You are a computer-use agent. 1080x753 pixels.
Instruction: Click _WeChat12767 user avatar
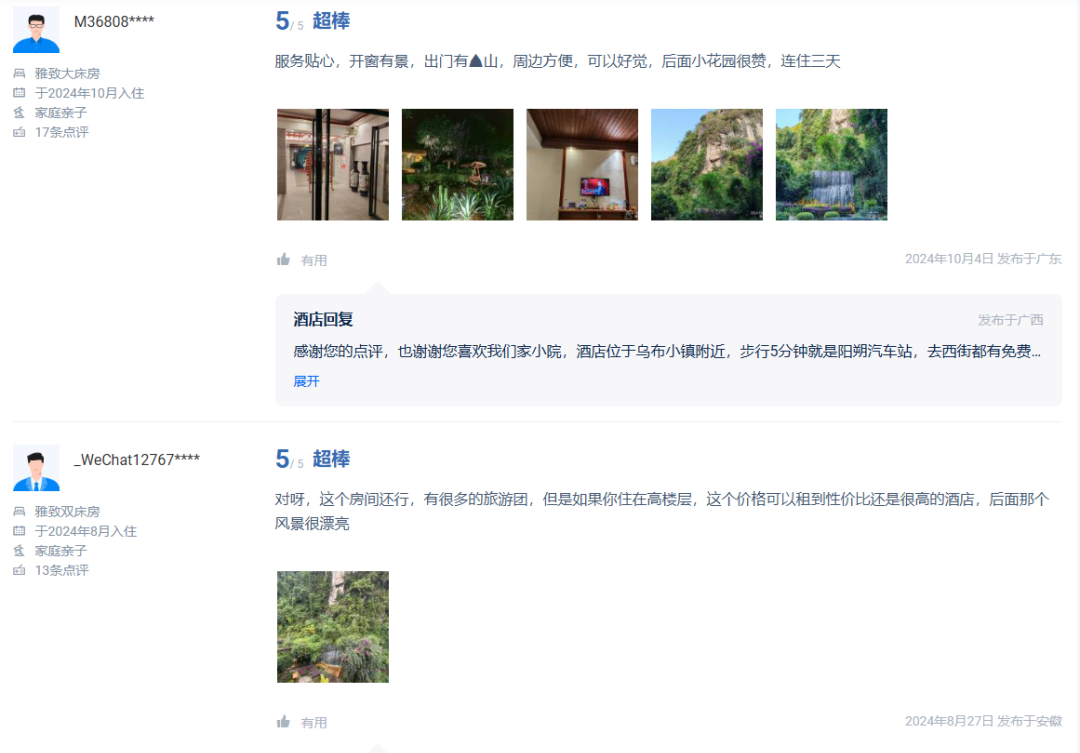point(37,468)
